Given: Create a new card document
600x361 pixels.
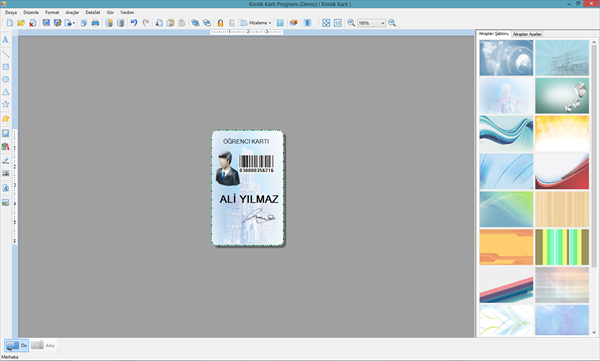Looking at the screenshot, I should pyautogui.click(x=10, y=23).
